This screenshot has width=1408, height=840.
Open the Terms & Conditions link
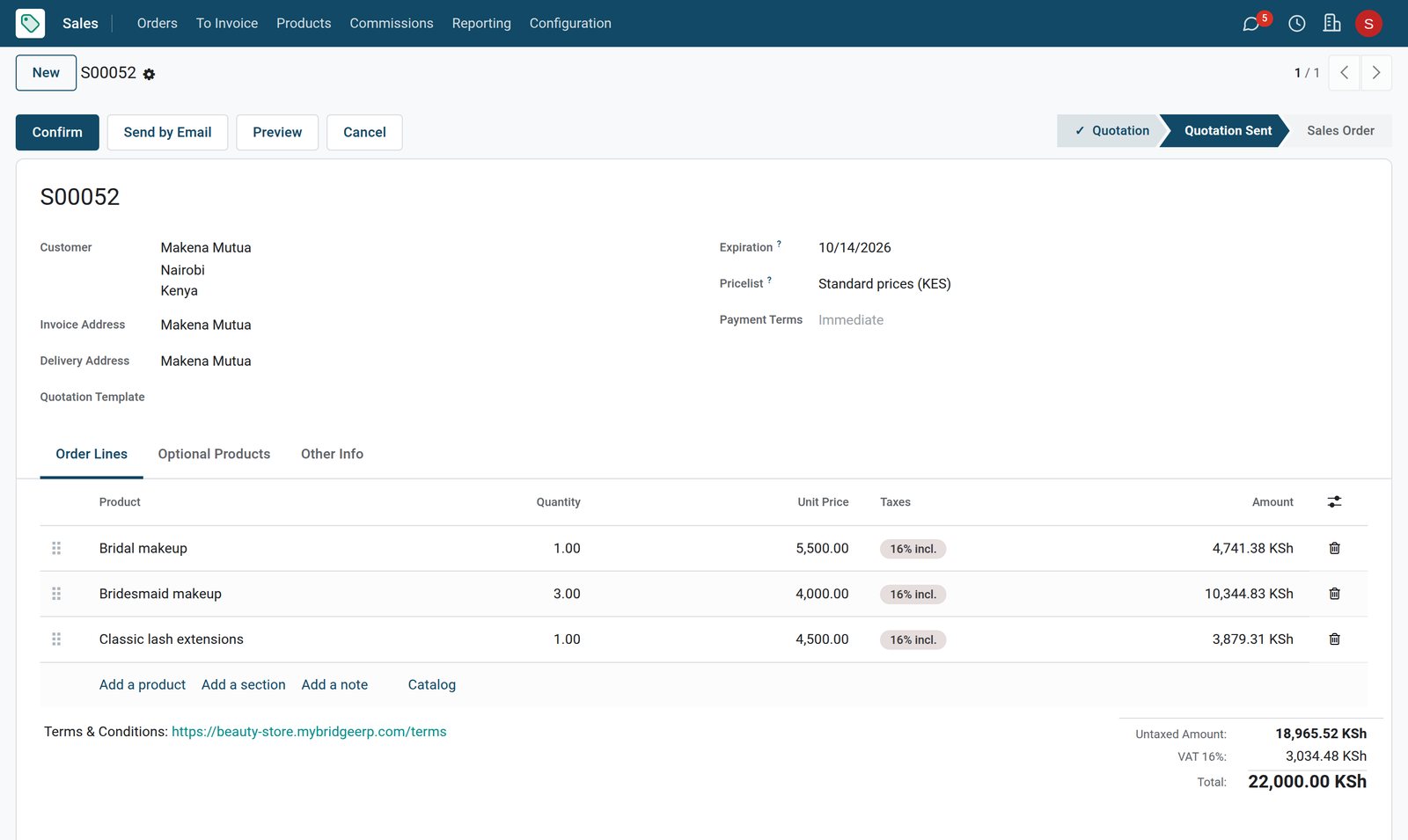[309, 732]
